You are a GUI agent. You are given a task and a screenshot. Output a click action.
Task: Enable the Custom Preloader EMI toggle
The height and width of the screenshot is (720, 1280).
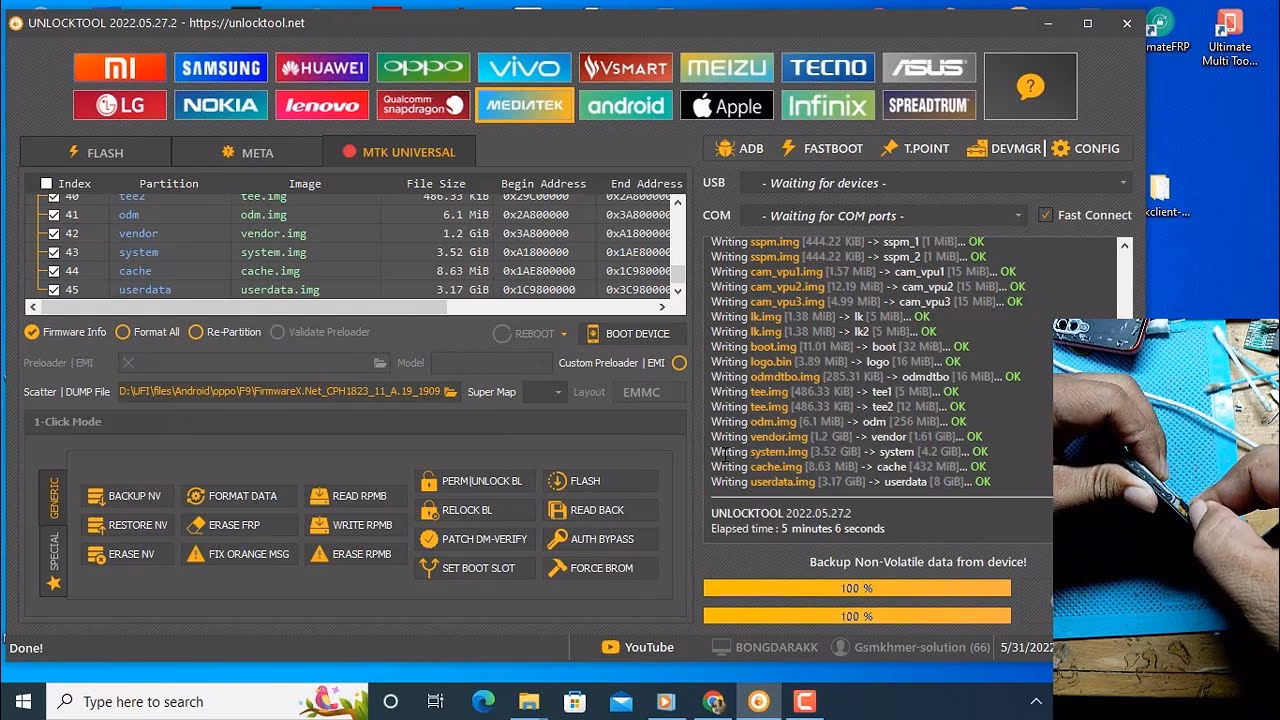coord(680,363)
